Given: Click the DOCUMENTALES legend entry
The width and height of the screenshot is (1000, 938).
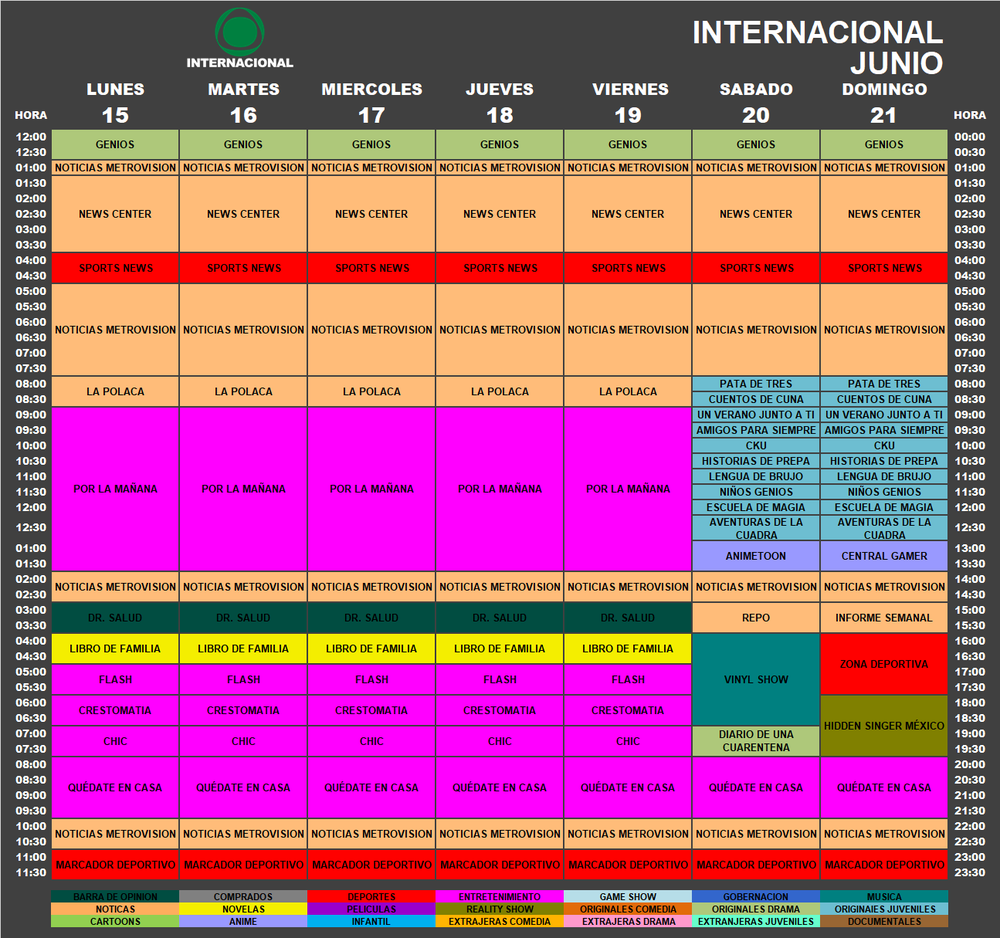Looking at the screenshot, I should (x=883, y=922).
